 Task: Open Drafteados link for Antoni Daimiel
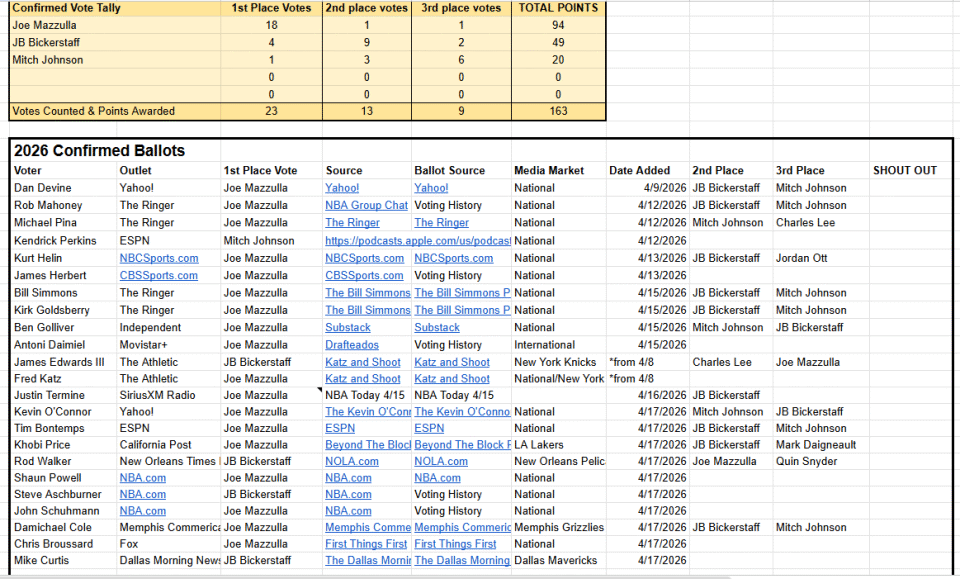click(x=352, y=345)
